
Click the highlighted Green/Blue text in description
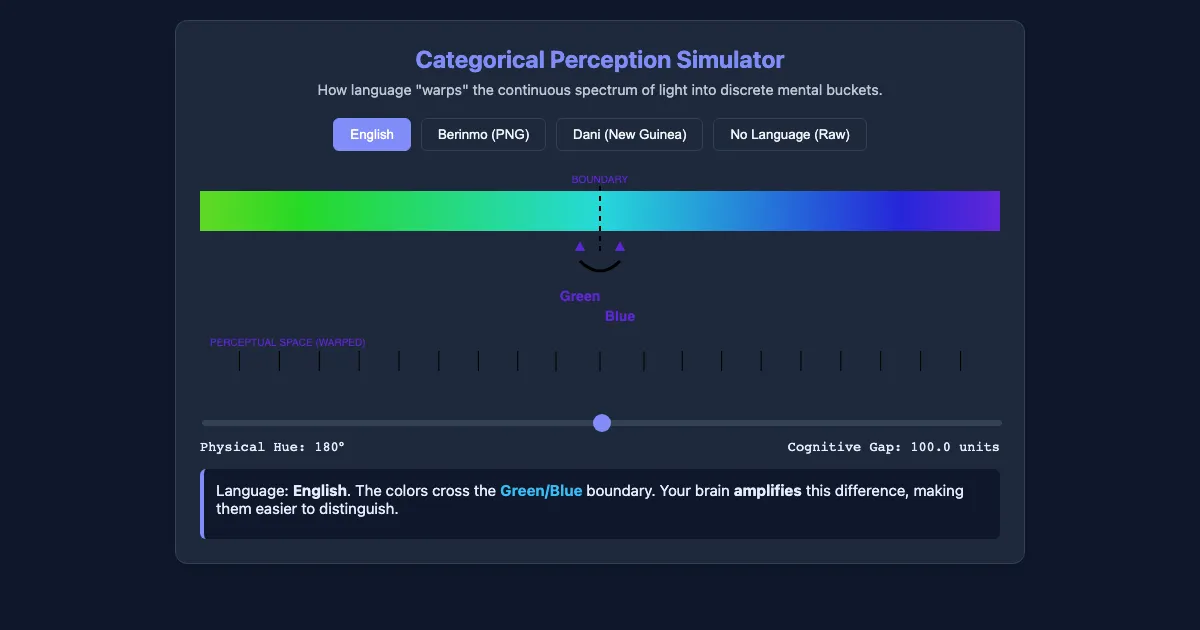[x=541, y=491]
